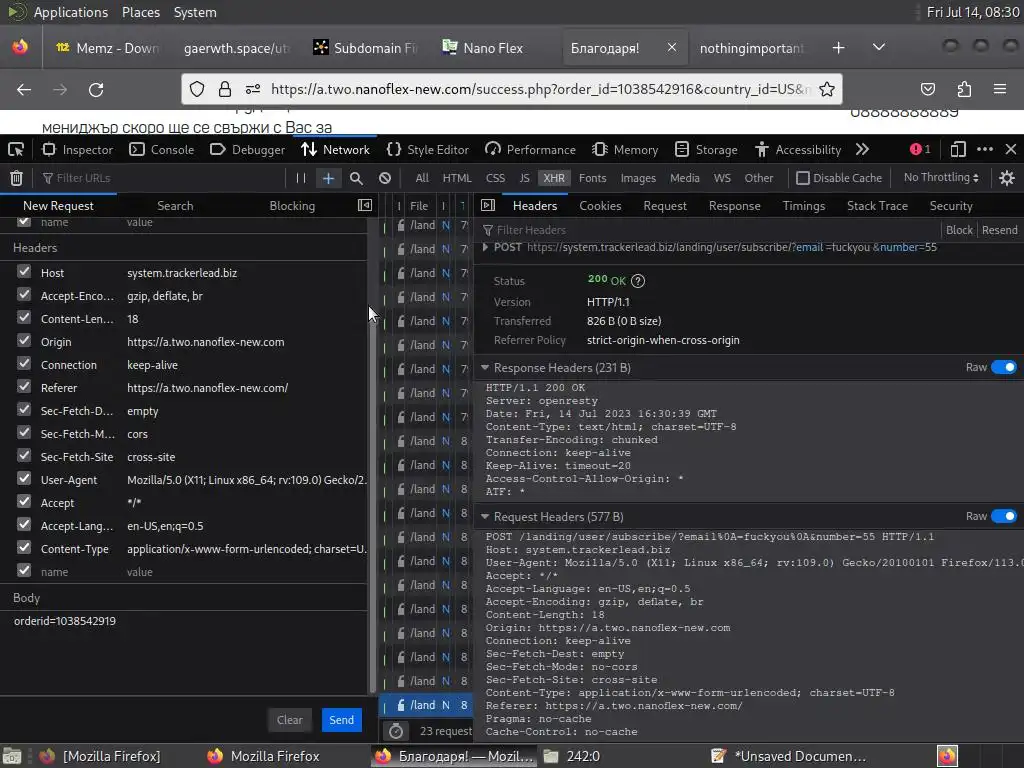Uncheck the Referer header checkbox

tap(24, 386)
